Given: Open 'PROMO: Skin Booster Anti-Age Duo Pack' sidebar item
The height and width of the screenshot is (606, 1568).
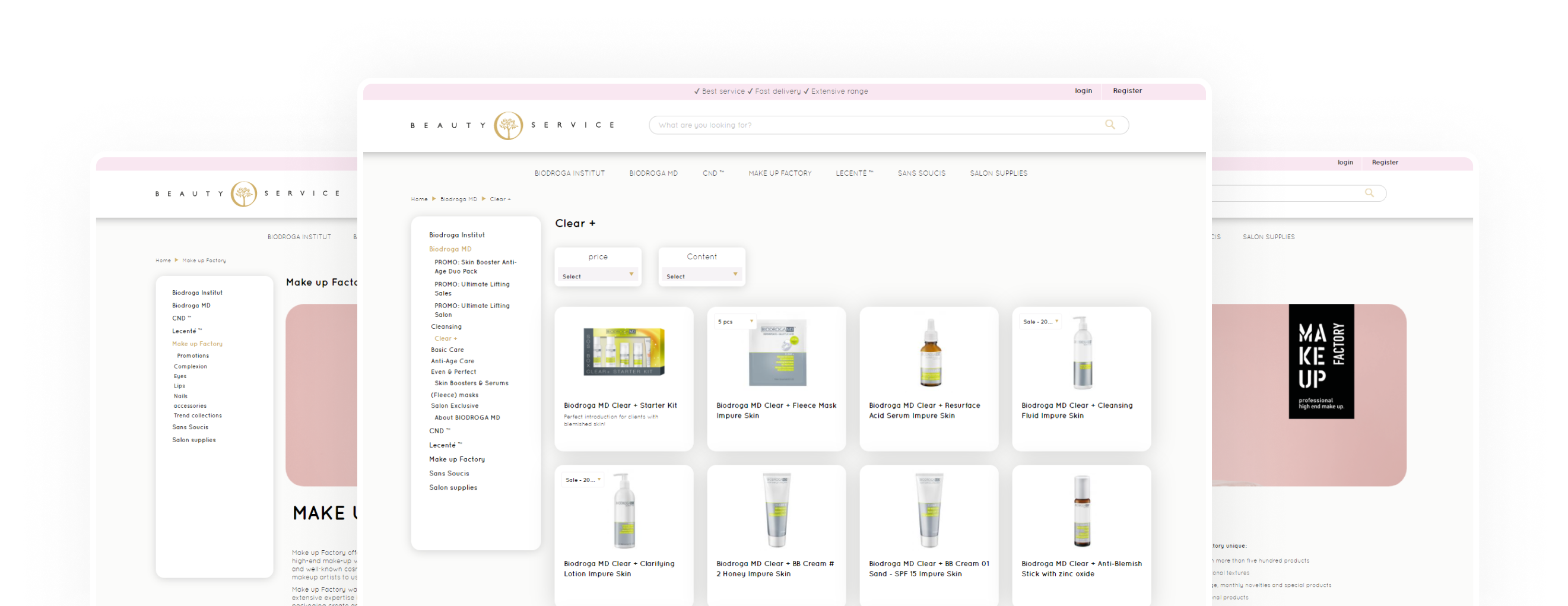Looking at the screenshot, I should 475,266.
